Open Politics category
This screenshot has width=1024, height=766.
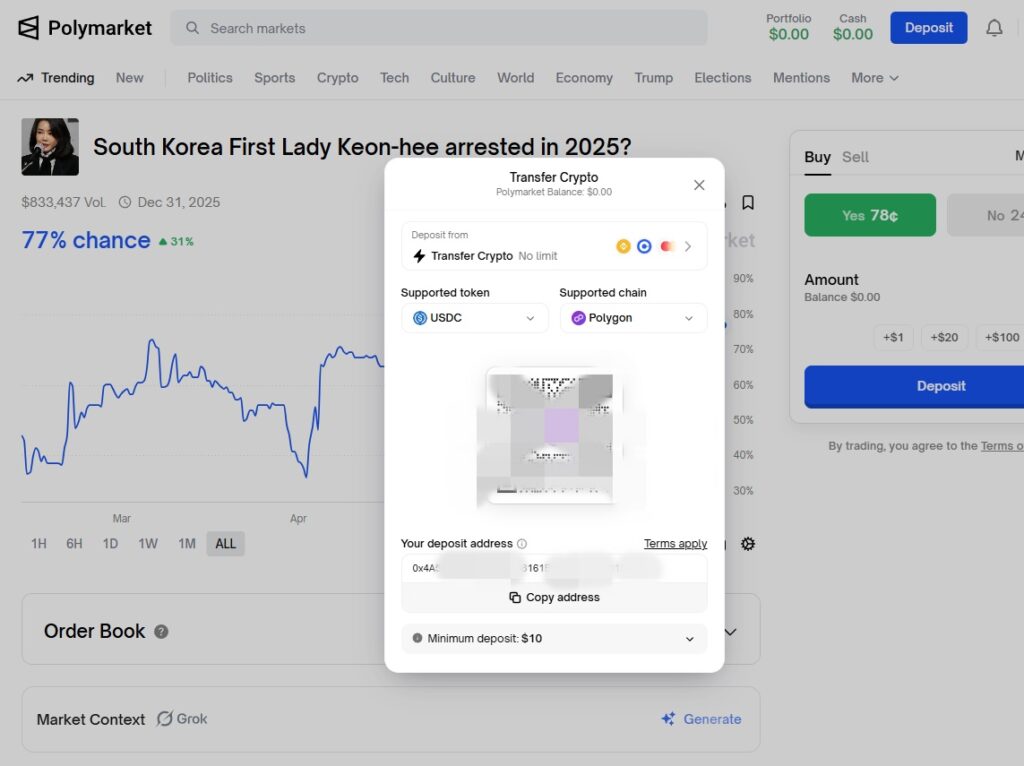(210, 78)
